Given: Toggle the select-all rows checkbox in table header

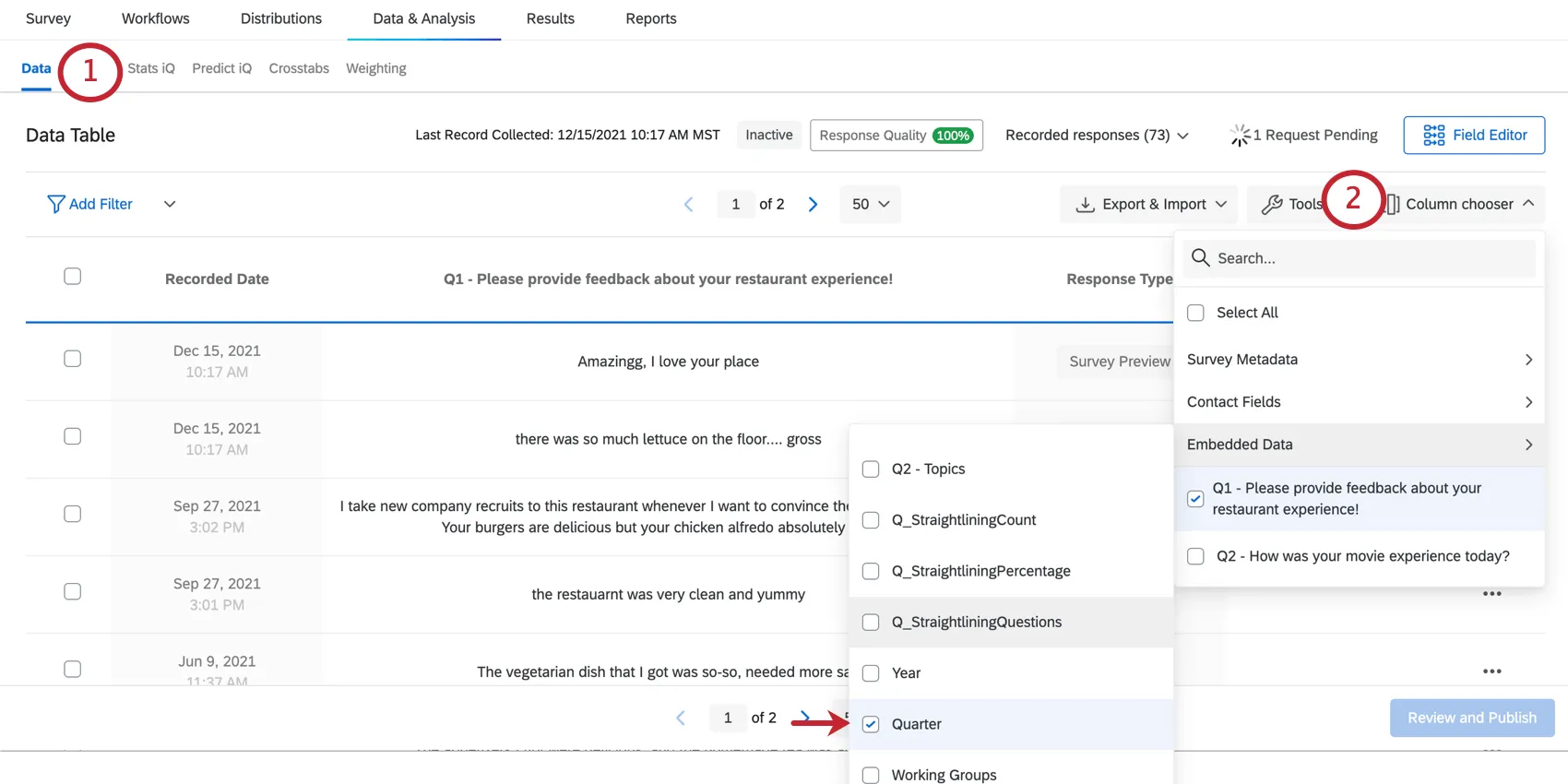Looking at the screenshot, I should [x=73, y=276].
